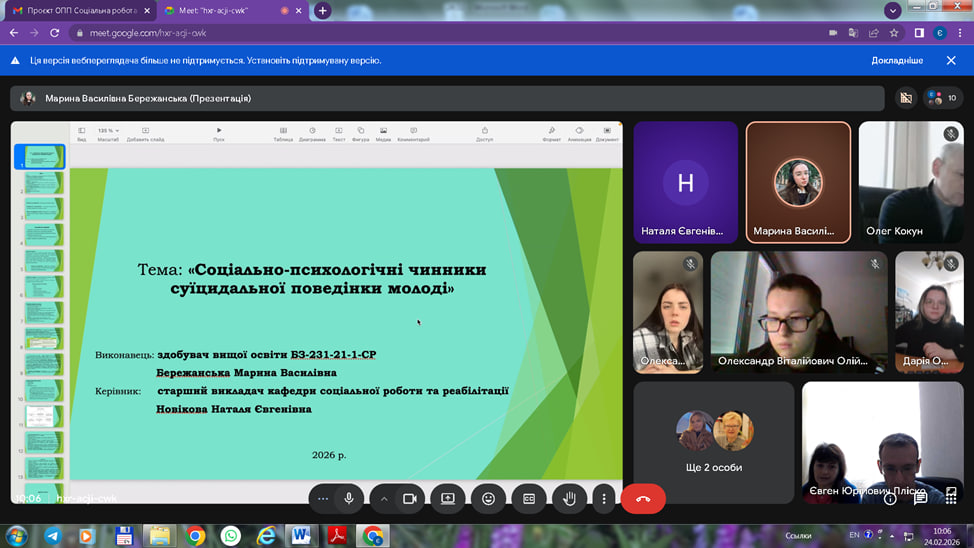This screenshot has height=548, width=974.
Task: Open audio settings three-dot menu beside microphone
Action: click(322, 498)
